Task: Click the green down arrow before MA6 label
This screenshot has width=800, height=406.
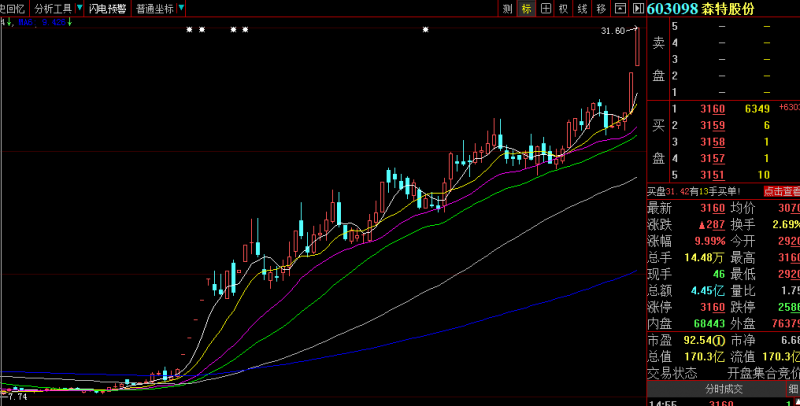Action: 8,21
